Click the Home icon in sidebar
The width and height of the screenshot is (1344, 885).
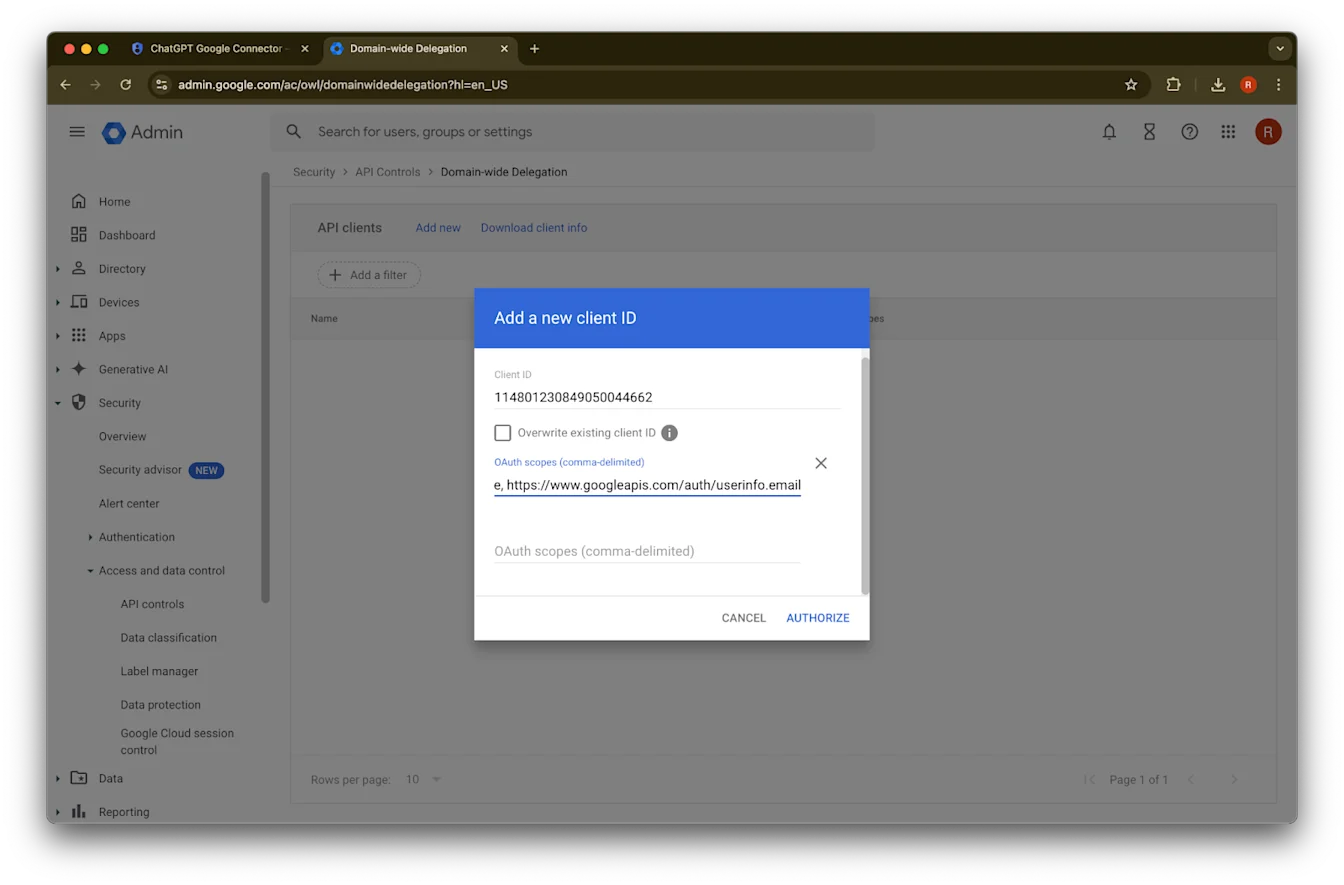click(79, 202)
